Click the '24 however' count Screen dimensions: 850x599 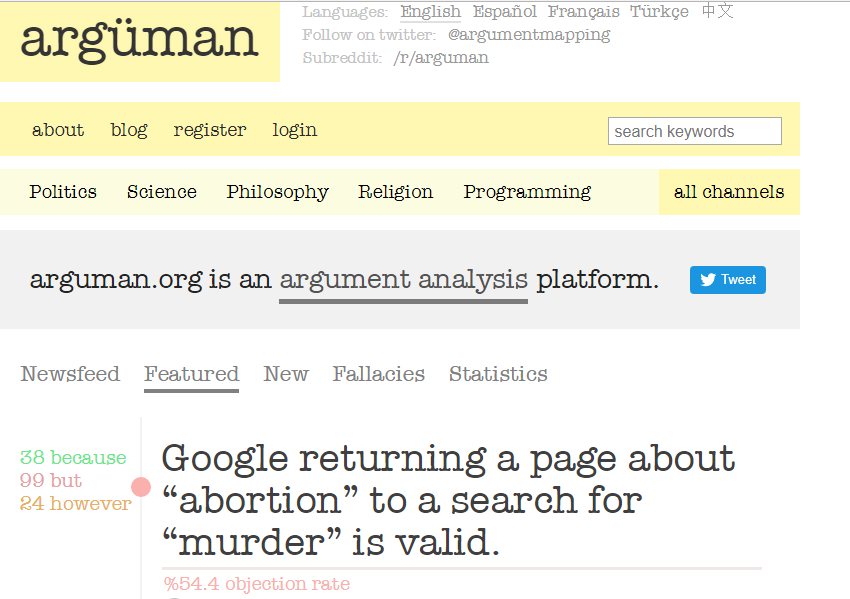point(75,504)
